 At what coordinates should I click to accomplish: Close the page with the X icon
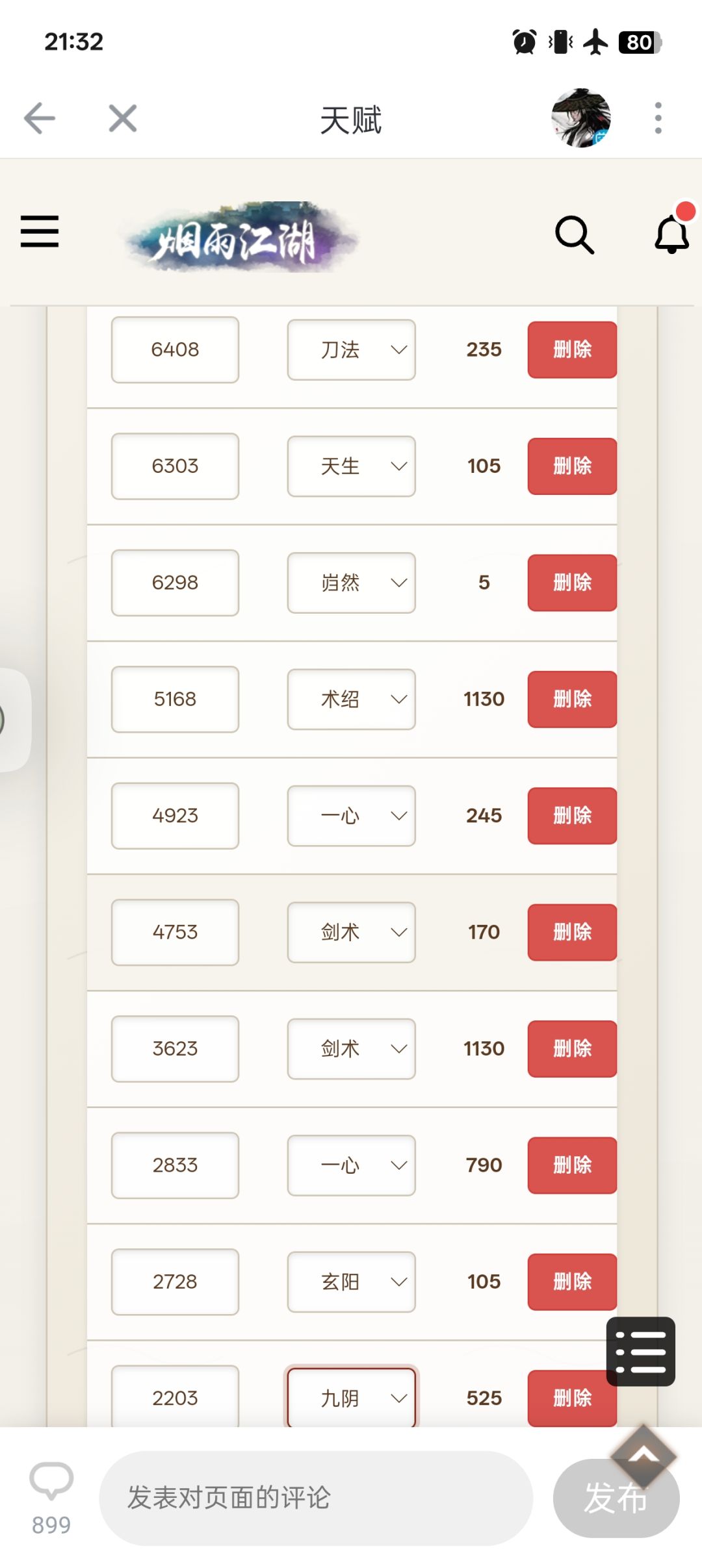pyautogui.click(x=122, y=119)
